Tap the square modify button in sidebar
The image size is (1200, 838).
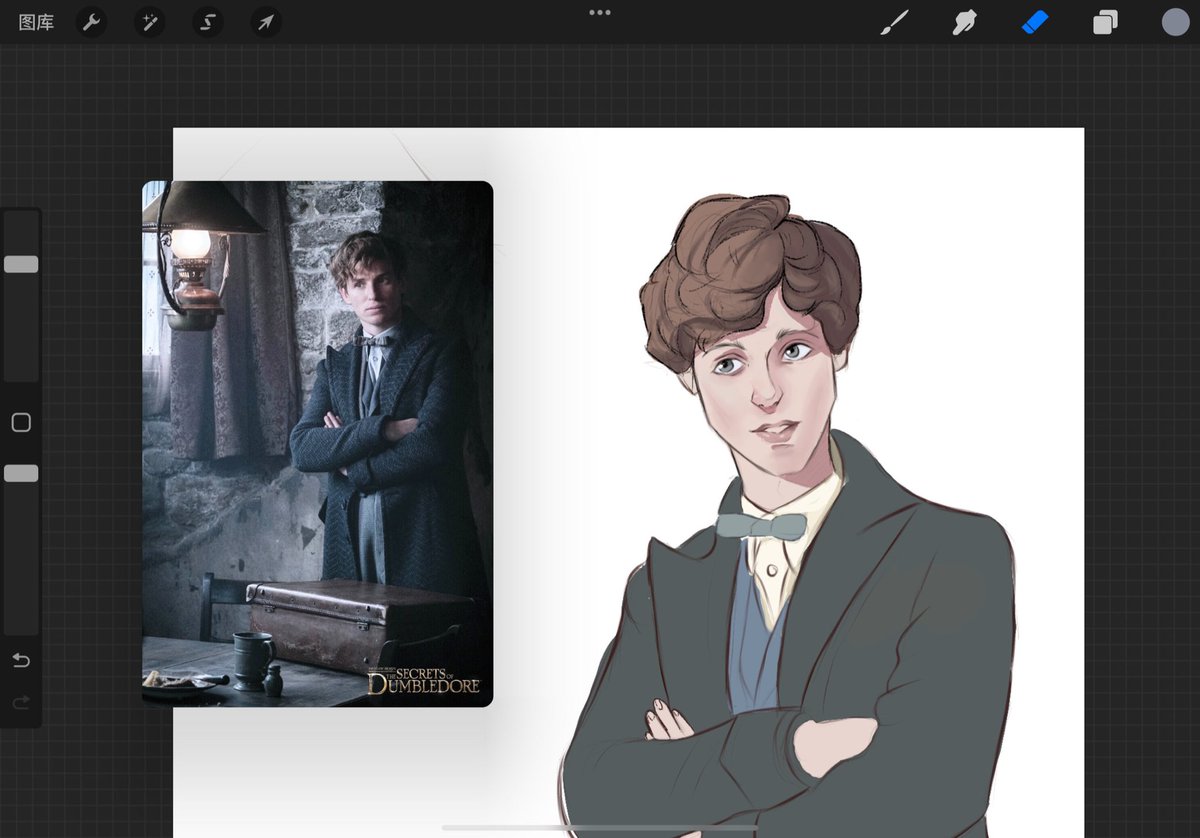pyautogui.click(x=21, y=423)
